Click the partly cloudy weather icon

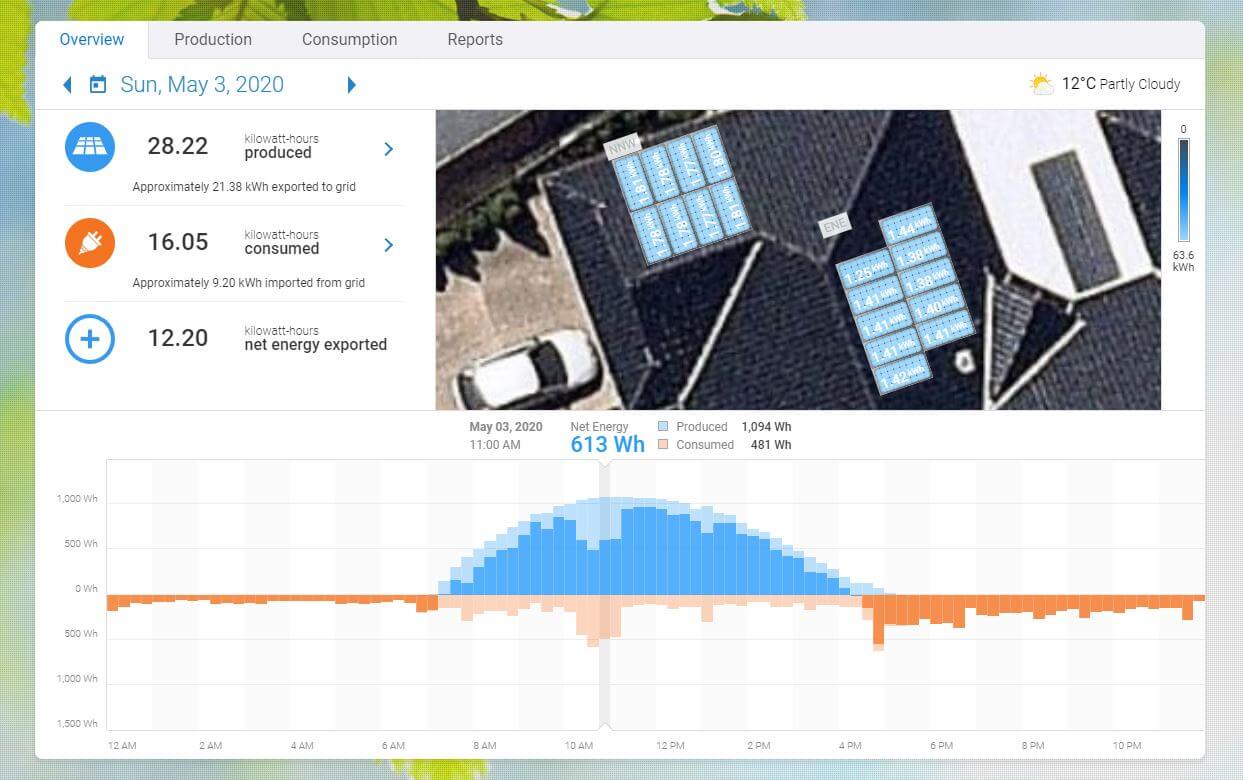coord(1041,84)
